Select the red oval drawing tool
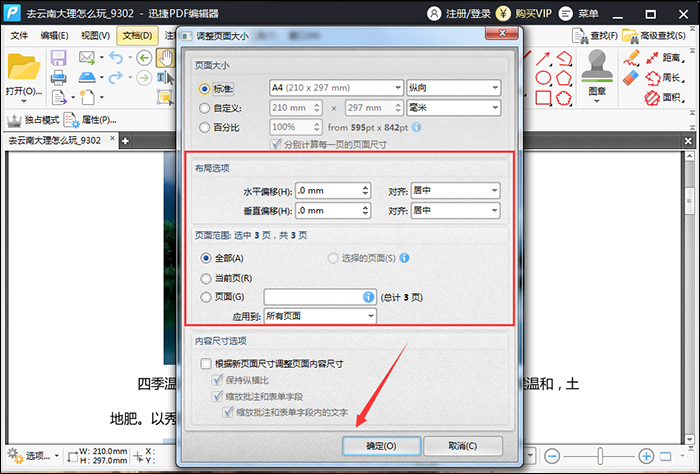This screenshot has width=700, height=474. click(543, 78)
